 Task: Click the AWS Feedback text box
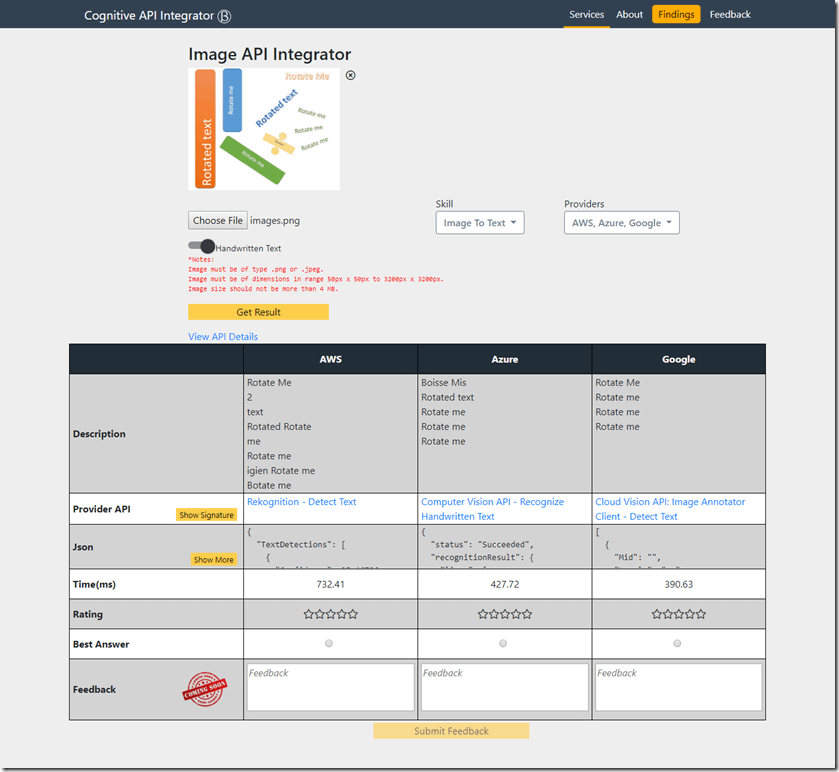click(330, 687)
